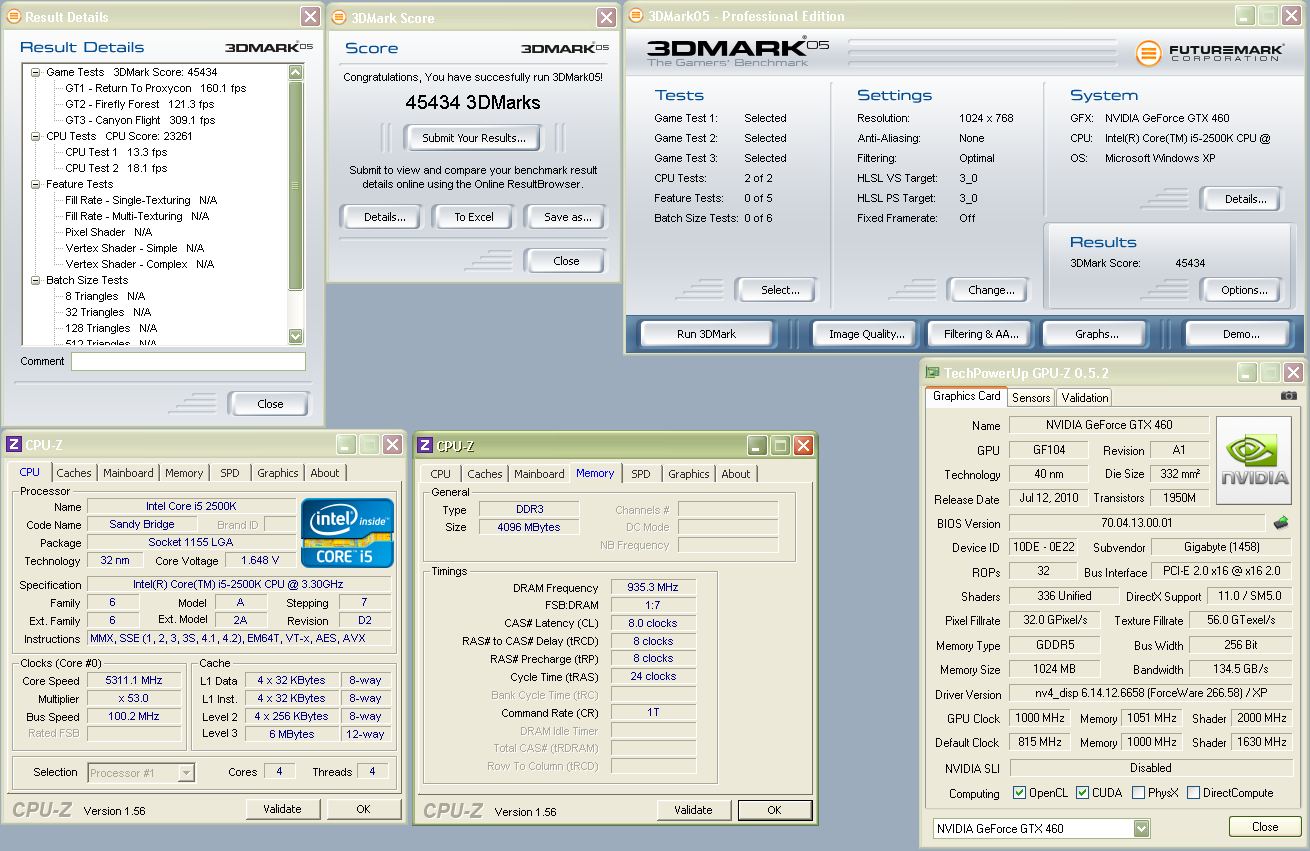Viewport: 1310px width, 851px height.
Task: Select the CPU Test 1 result row
Action: (x=116, y=152)
